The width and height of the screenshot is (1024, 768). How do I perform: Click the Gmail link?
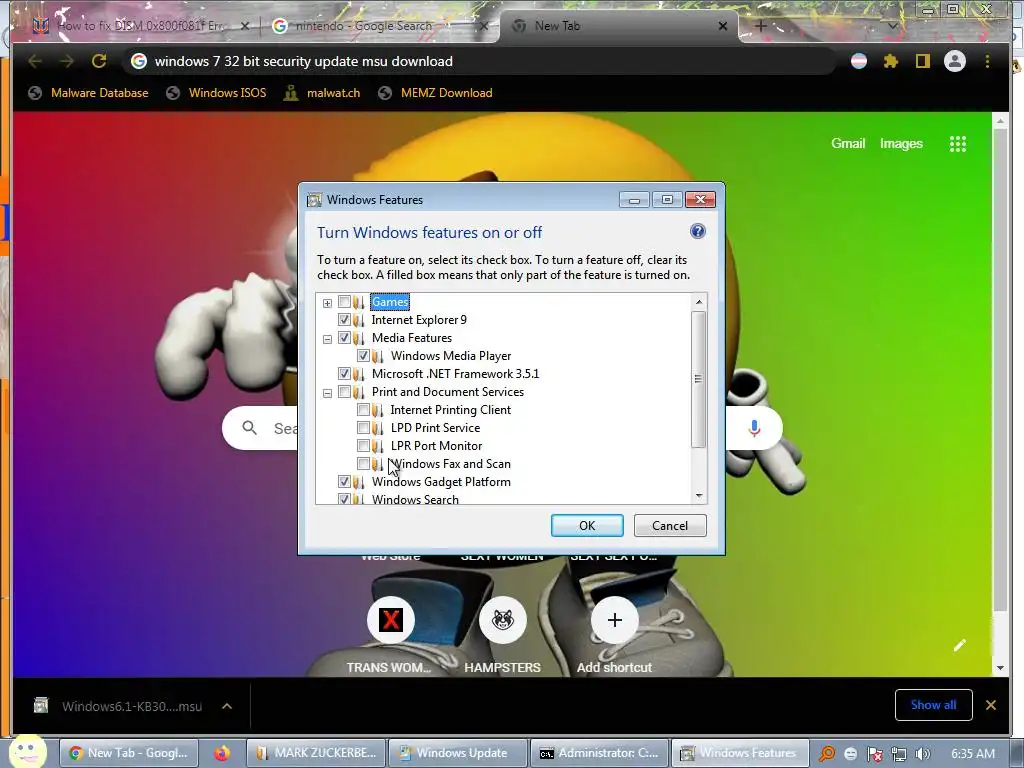click(x=848, y=144)
